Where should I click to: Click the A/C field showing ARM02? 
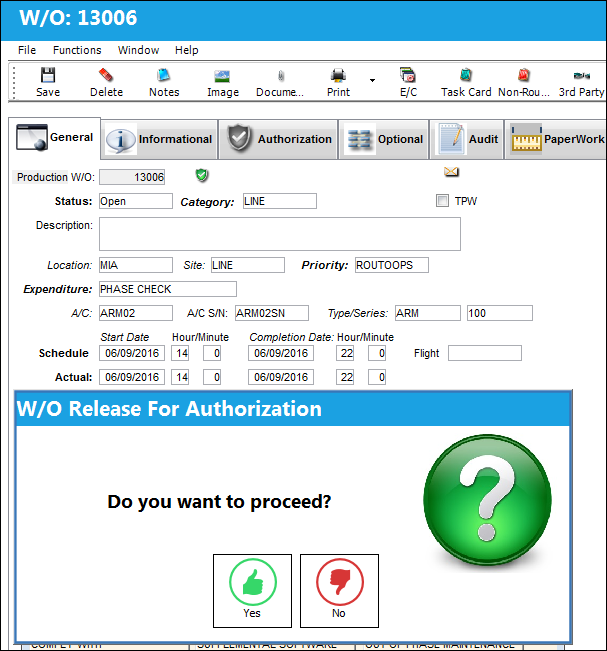[136, 313]
